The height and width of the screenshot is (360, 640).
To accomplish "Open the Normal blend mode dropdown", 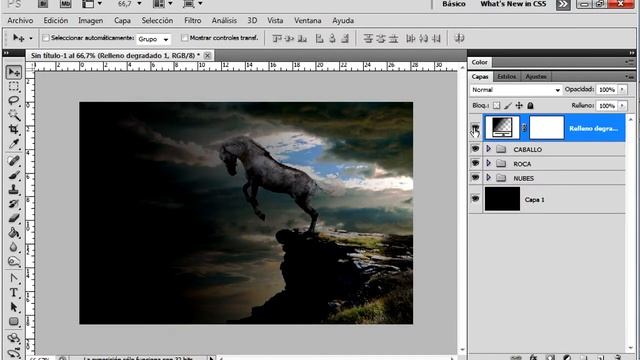I will [x=516, y=90].
